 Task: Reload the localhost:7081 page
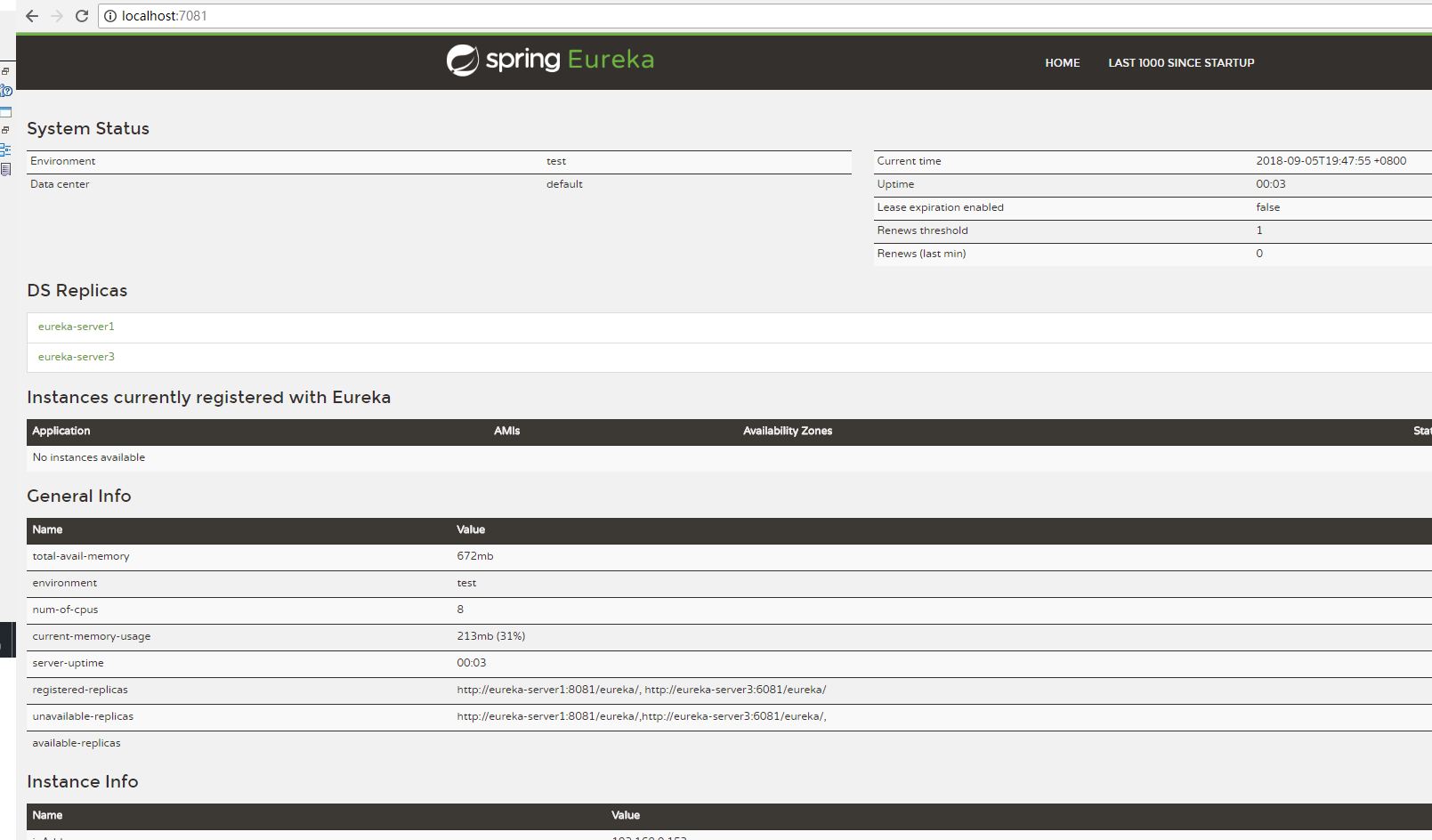click(82, 16)
